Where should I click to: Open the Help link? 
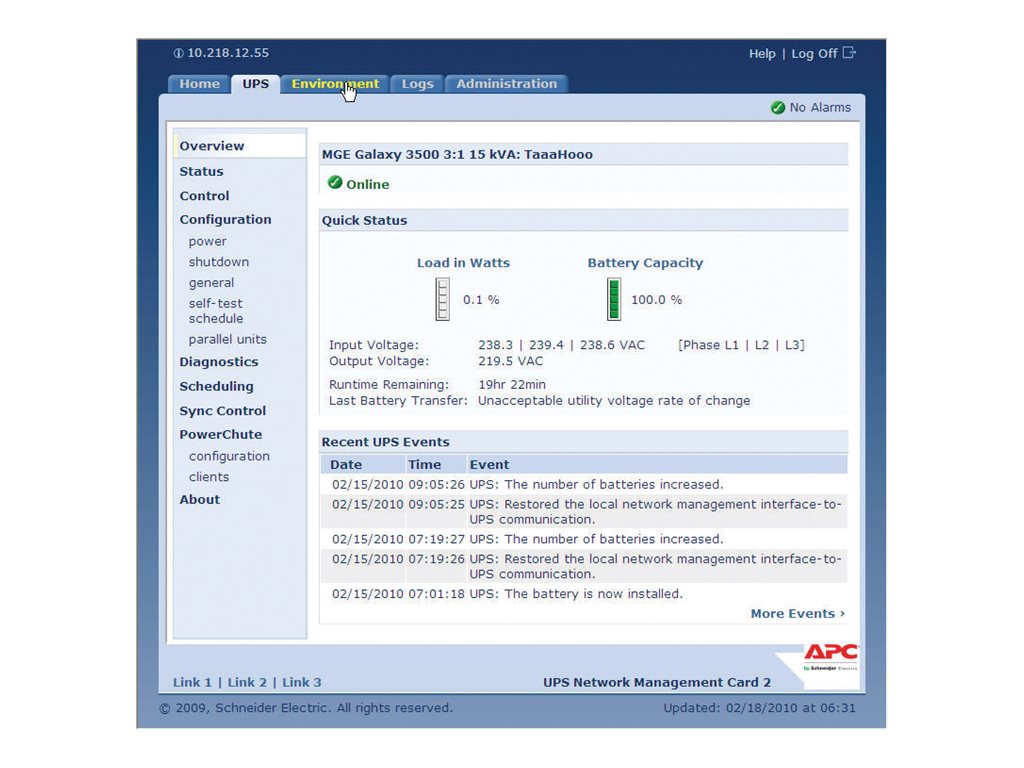pos(762,54)
